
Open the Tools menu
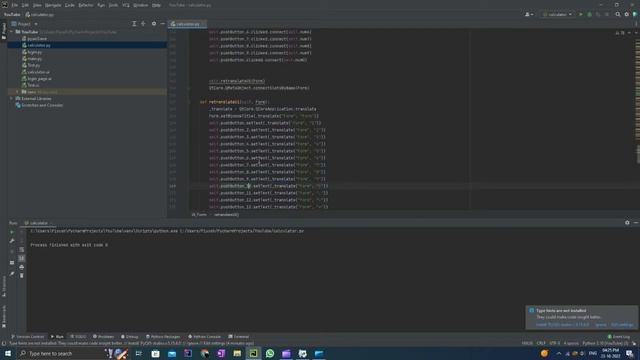(113, 5)
